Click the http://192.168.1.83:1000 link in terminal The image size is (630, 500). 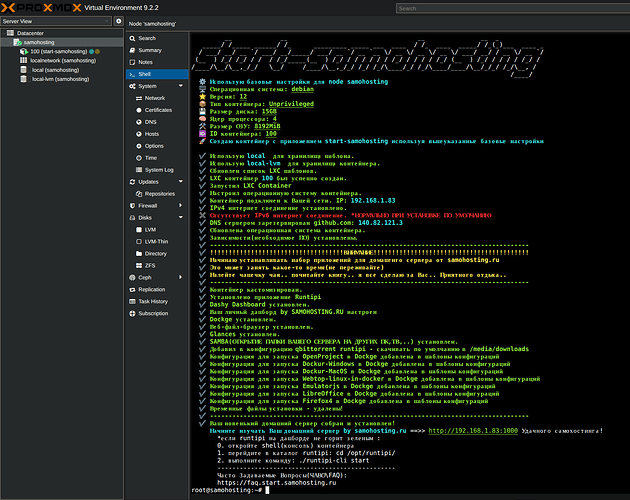[473, 431]
